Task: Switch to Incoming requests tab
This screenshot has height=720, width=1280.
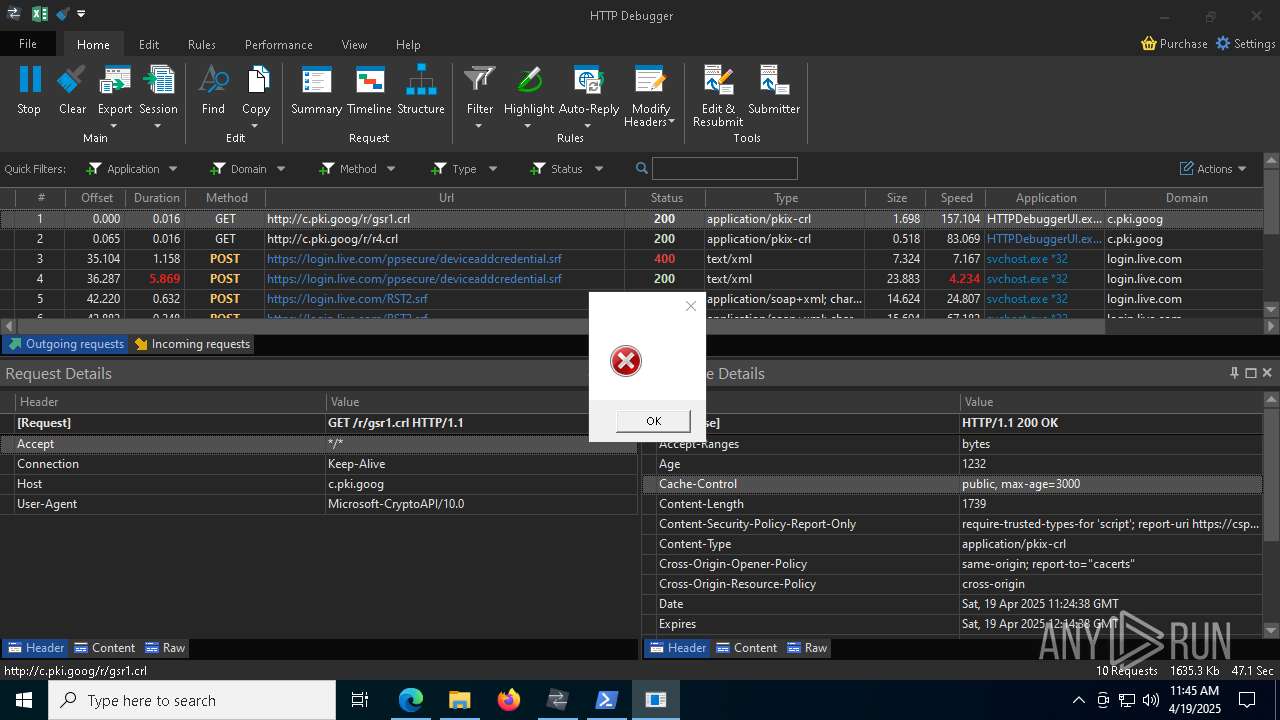Action: point(192,344)
